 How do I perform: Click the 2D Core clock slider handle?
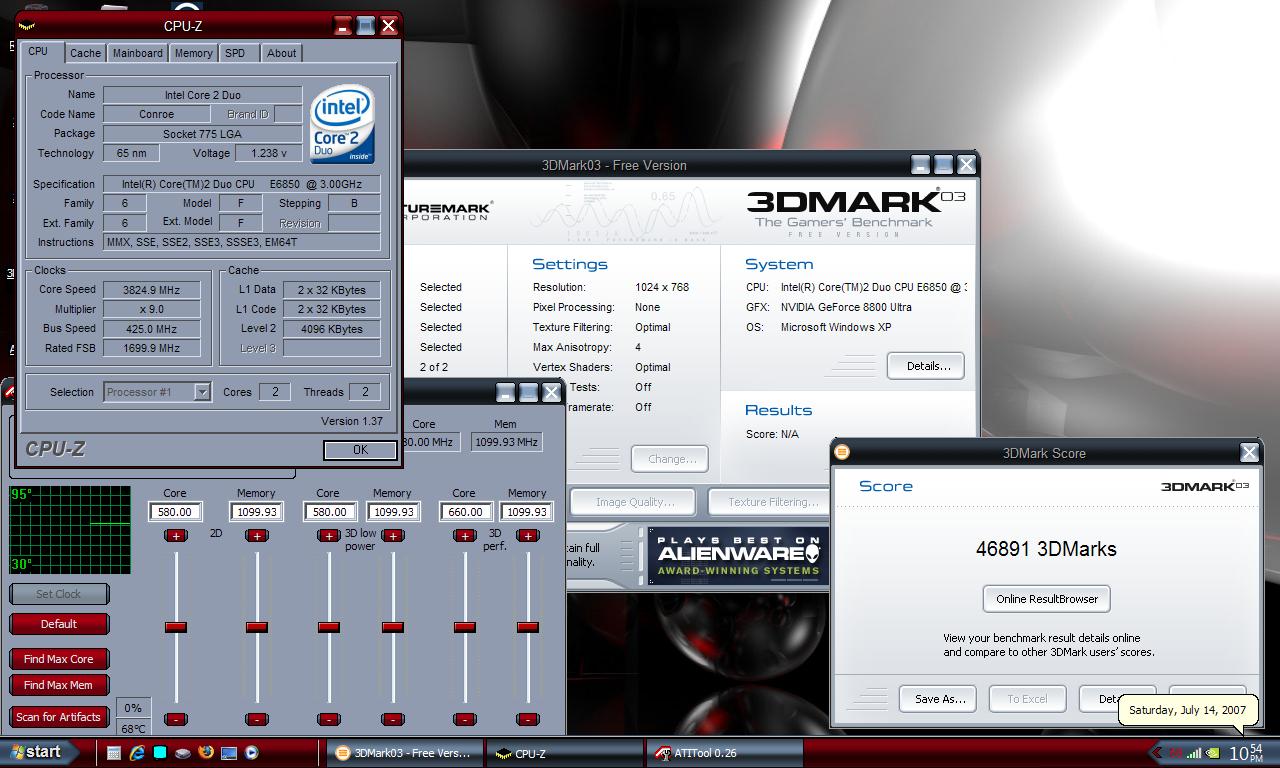coord(175,627)
